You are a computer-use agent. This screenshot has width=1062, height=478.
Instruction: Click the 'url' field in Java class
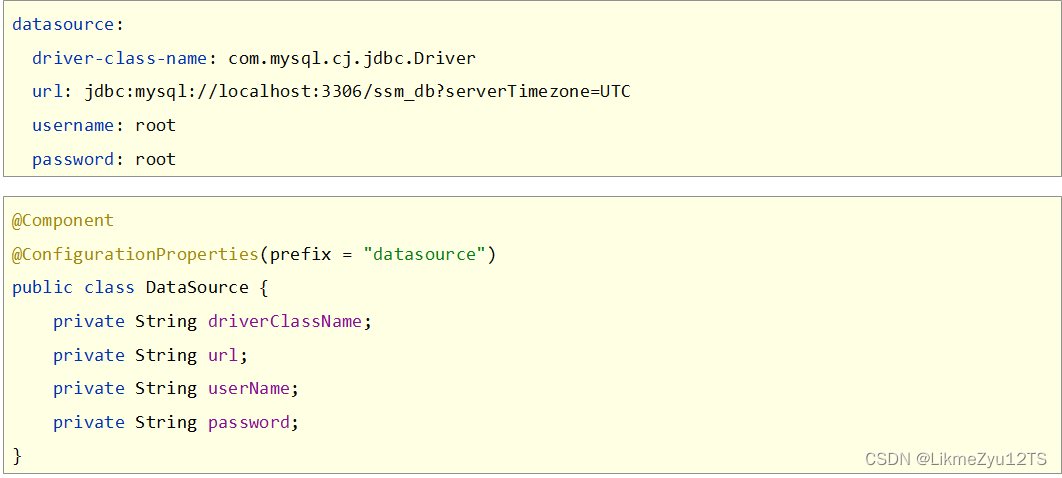pos(223,355)
